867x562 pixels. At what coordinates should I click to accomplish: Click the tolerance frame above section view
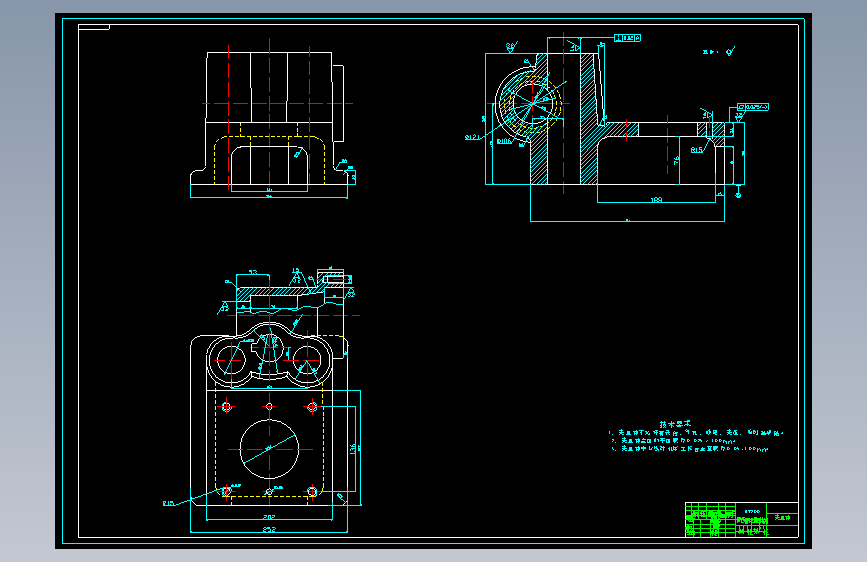pos(628,38)
